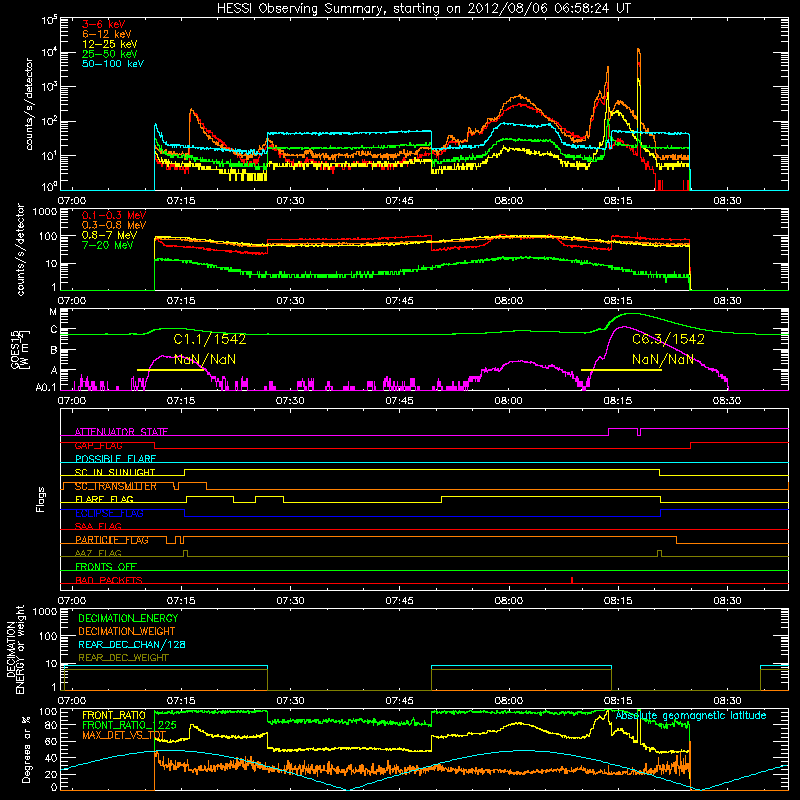The image size is (800, 800).
Task: Click the SAA_FLAG label
Action: pyautogui.click(x=98, y=527)
